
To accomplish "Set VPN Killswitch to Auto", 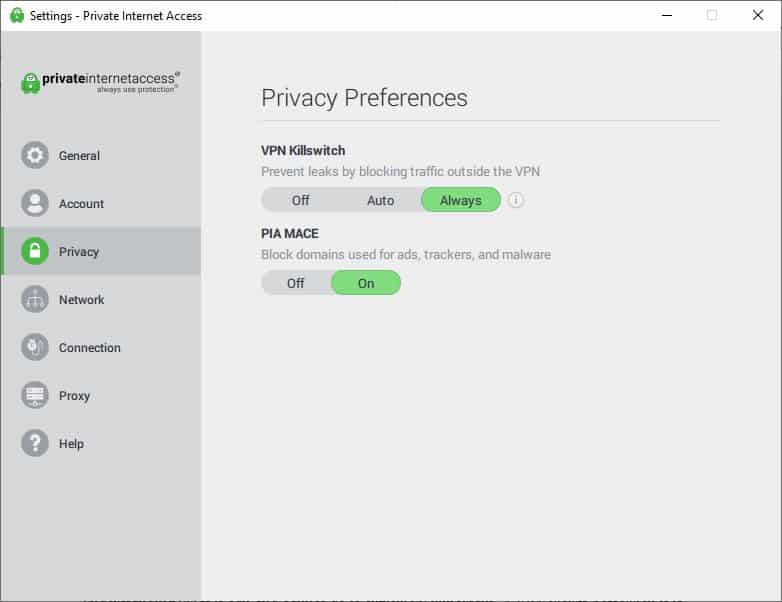I will click(381, 200).
